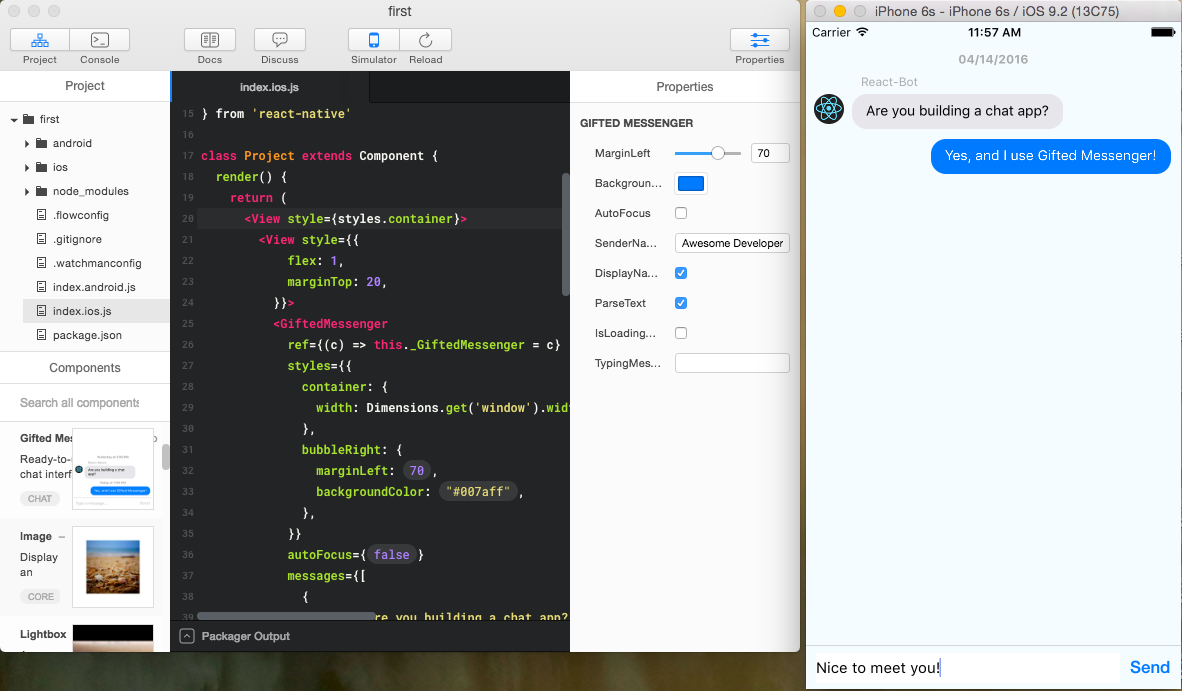Click the index.android.js file icon
The image size is (1182, 691).
(x=41, y=287)
